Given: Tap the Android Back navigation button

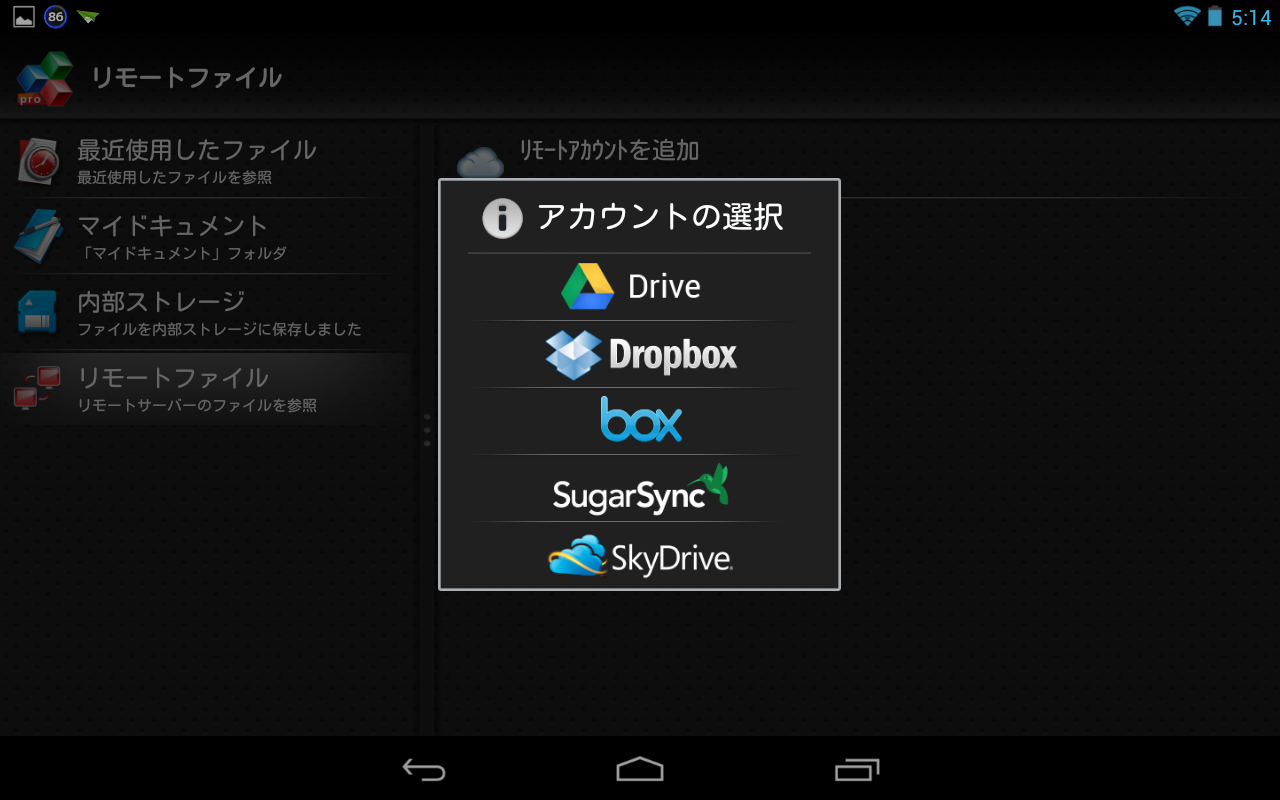Looking at the screenshot, I should (x=424, y=769).
